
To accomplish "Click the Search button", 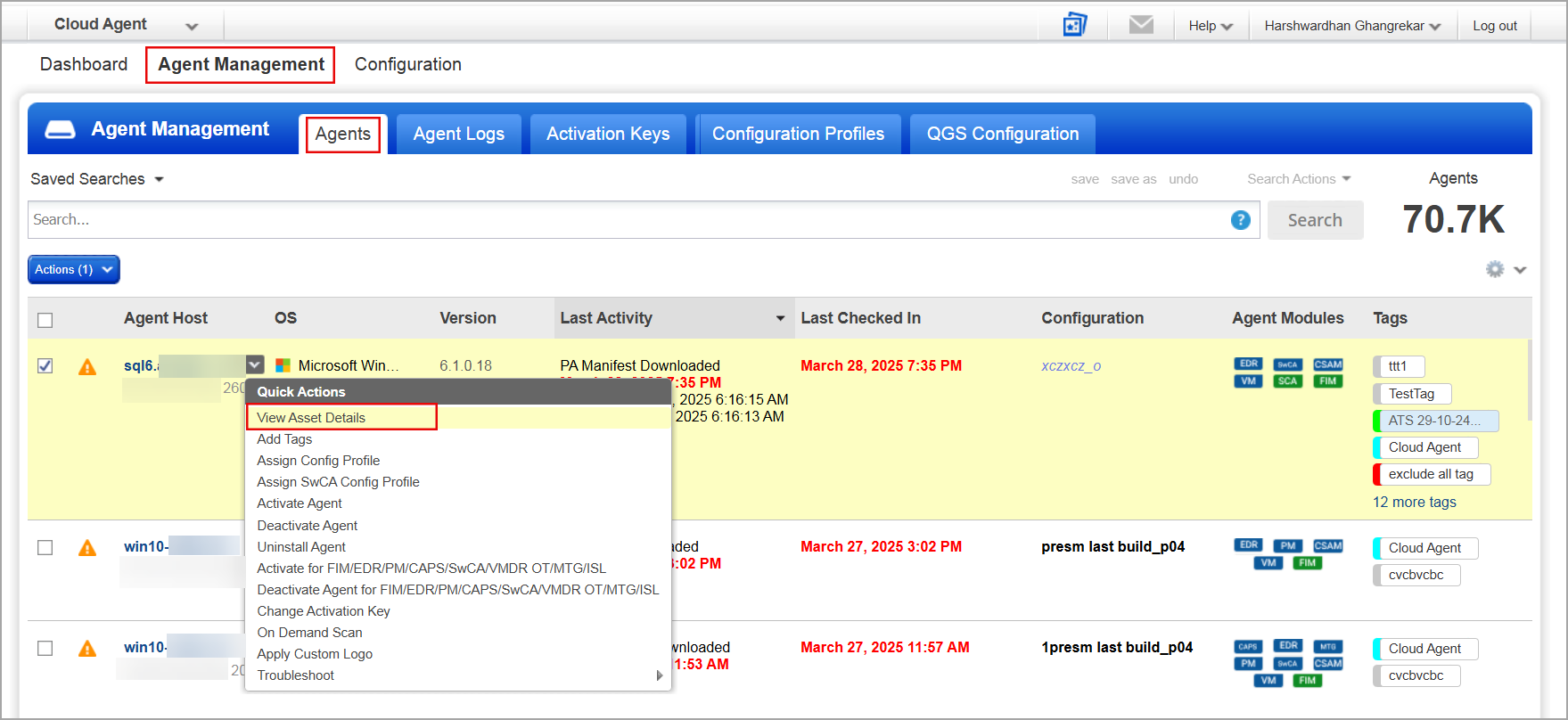I will [x=1315, y=220].
